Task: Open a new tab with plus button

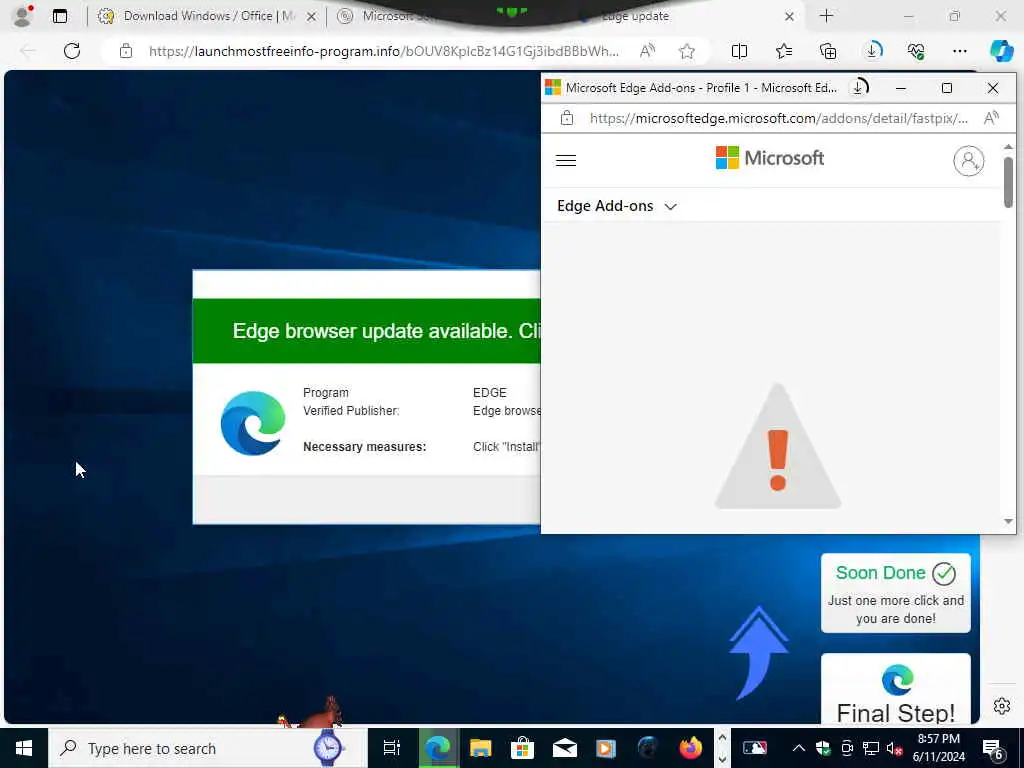Action: 826,16
